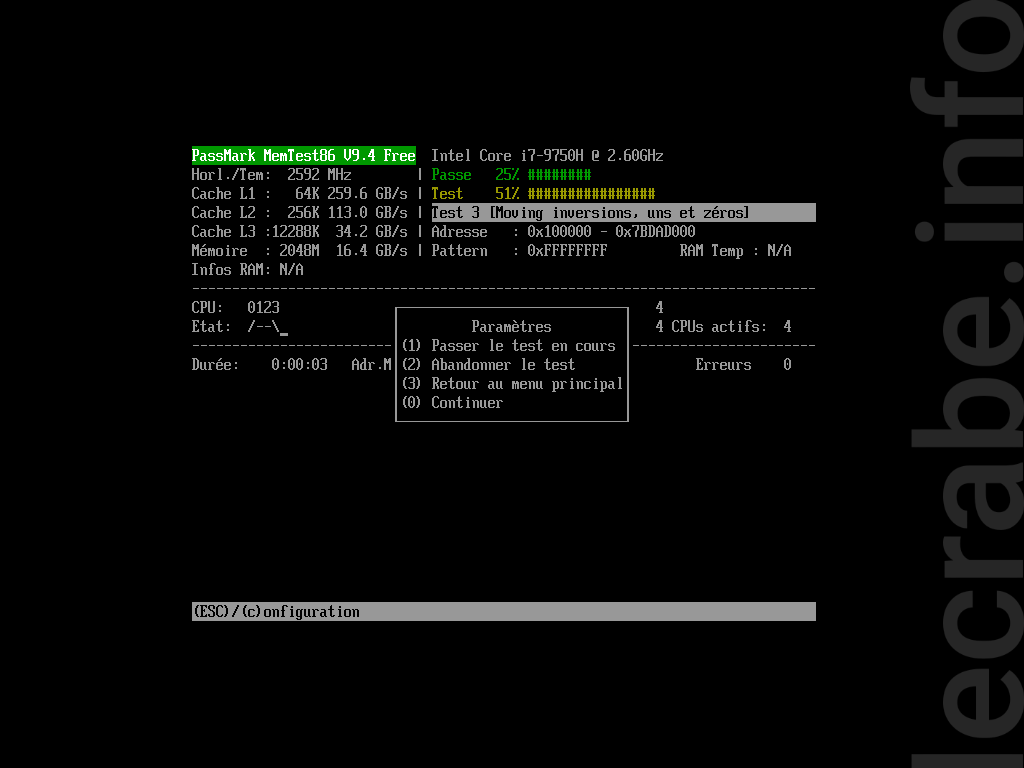Click the green Passe 25% progress bar
The height and width of the screenshot is (768, 1024).
511,174
